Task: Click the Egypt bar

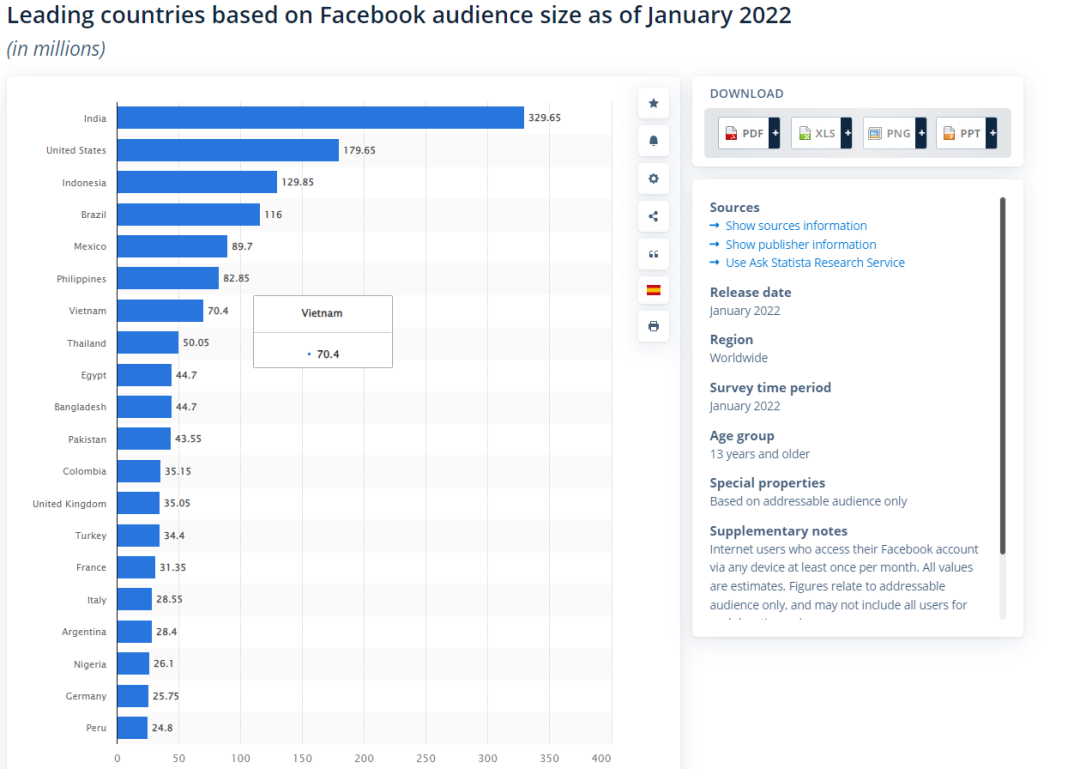Action: [145, 375]
